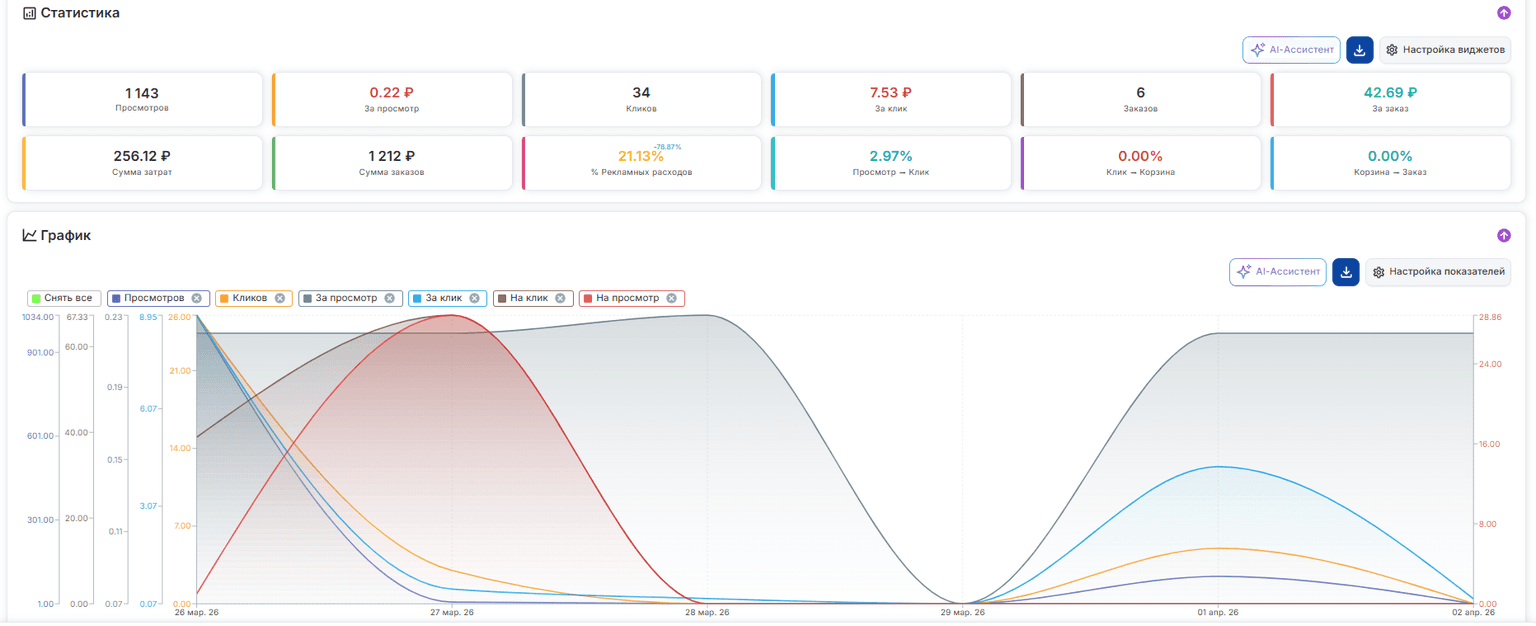Viewport: 1536px width, 626px height.
Task: Click the 27 мар. 26 chart date marker
Action: pyautogui.click(x=452, y=612)
